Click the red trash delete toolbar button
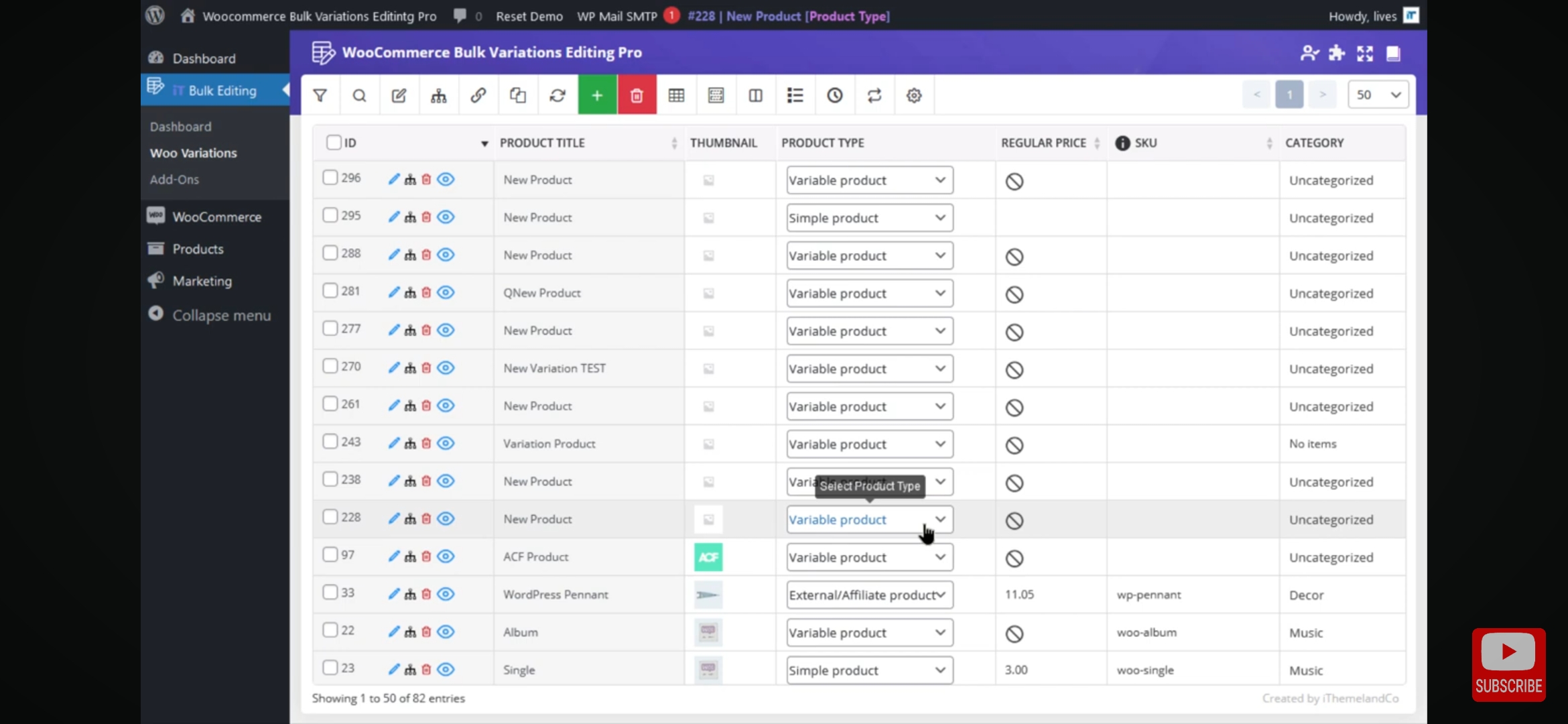1568x724 pixels. pos(637,95)
